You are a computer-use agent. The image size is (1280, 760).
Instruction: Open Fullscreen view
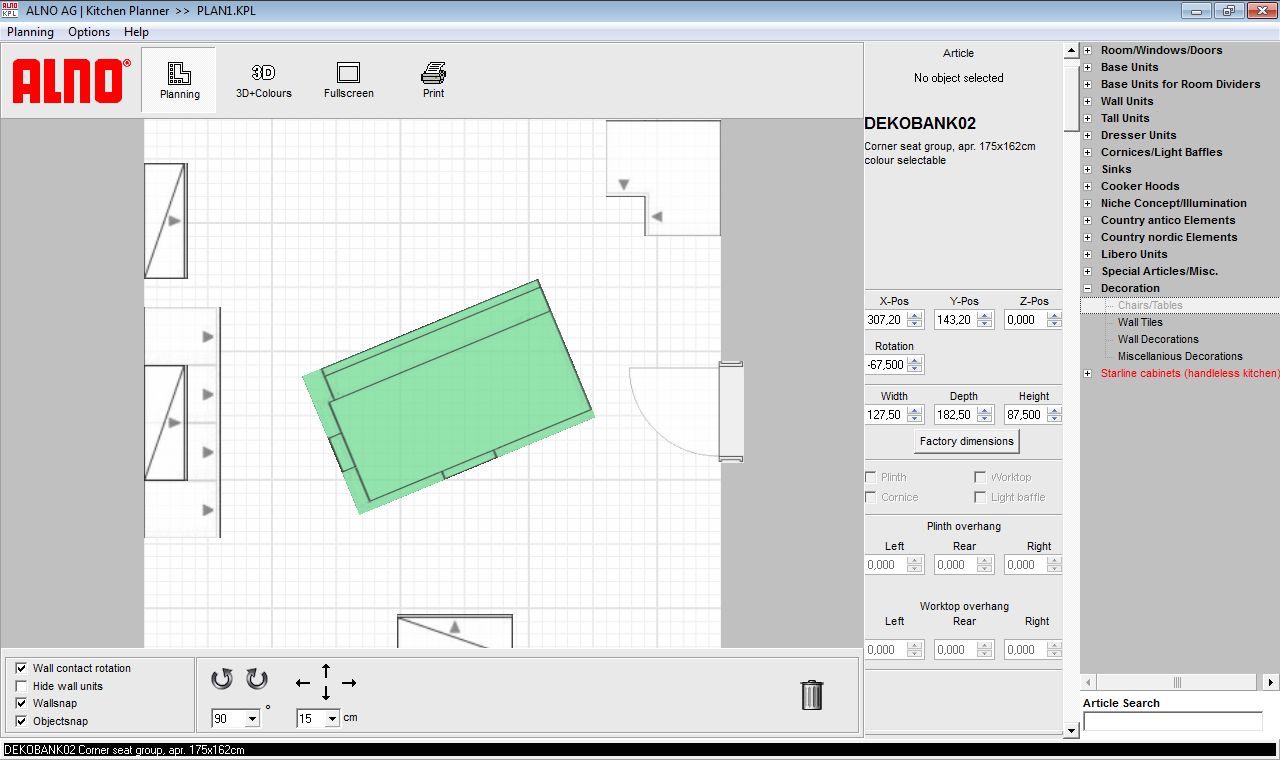click(x=348, y=81)
